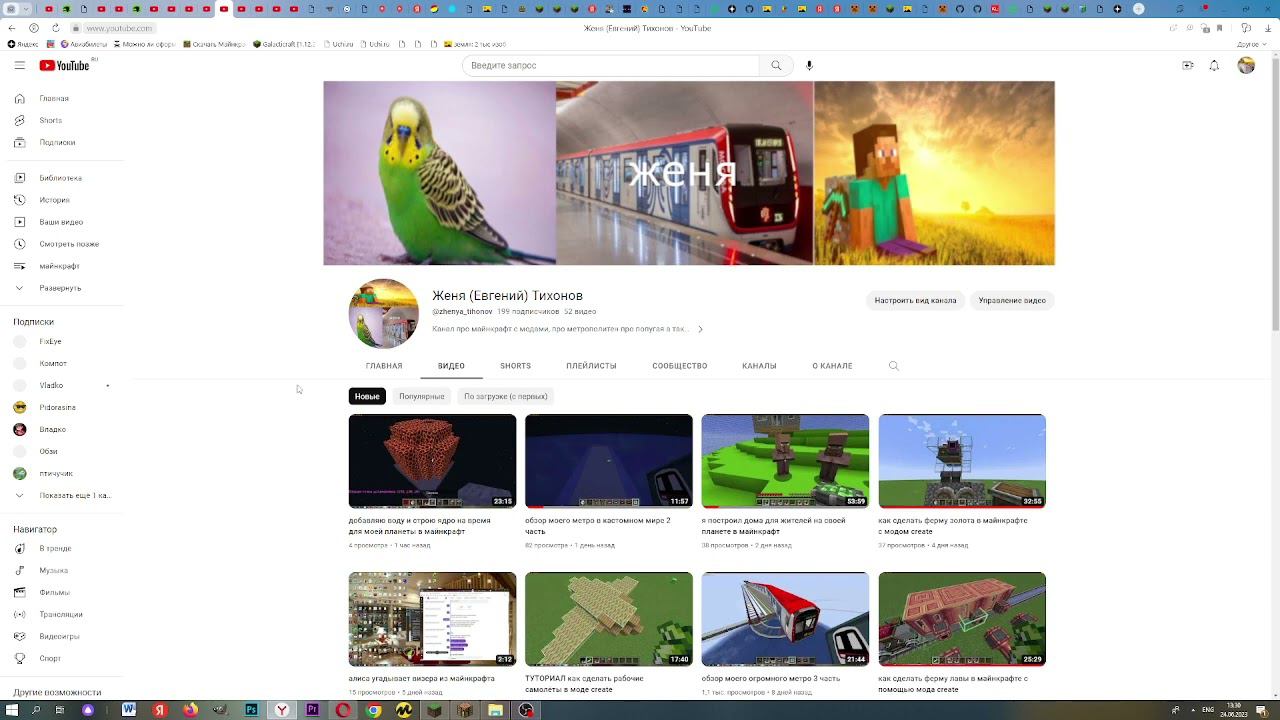
Task: Start voice search with the microphone icon
Action: (809, 65)
